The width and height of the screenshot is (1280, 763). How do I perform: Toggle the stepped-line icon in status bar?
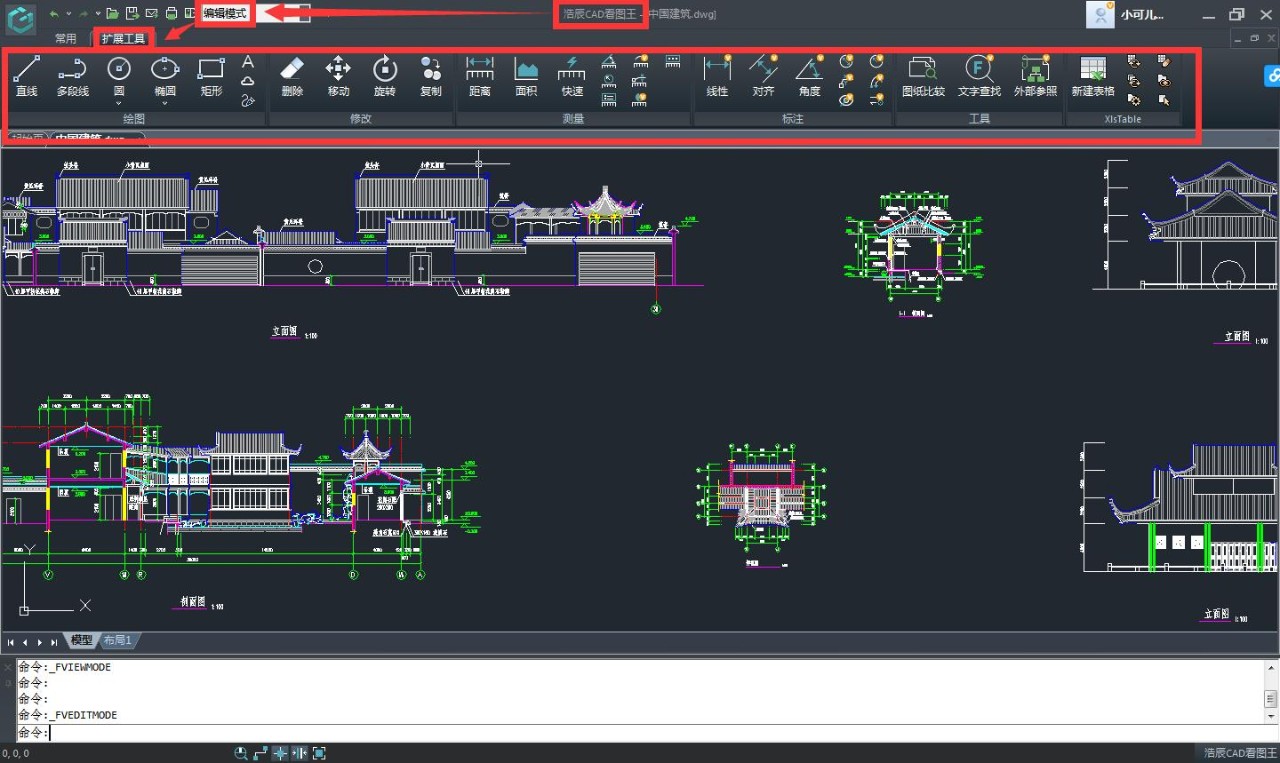pos(261,753)
